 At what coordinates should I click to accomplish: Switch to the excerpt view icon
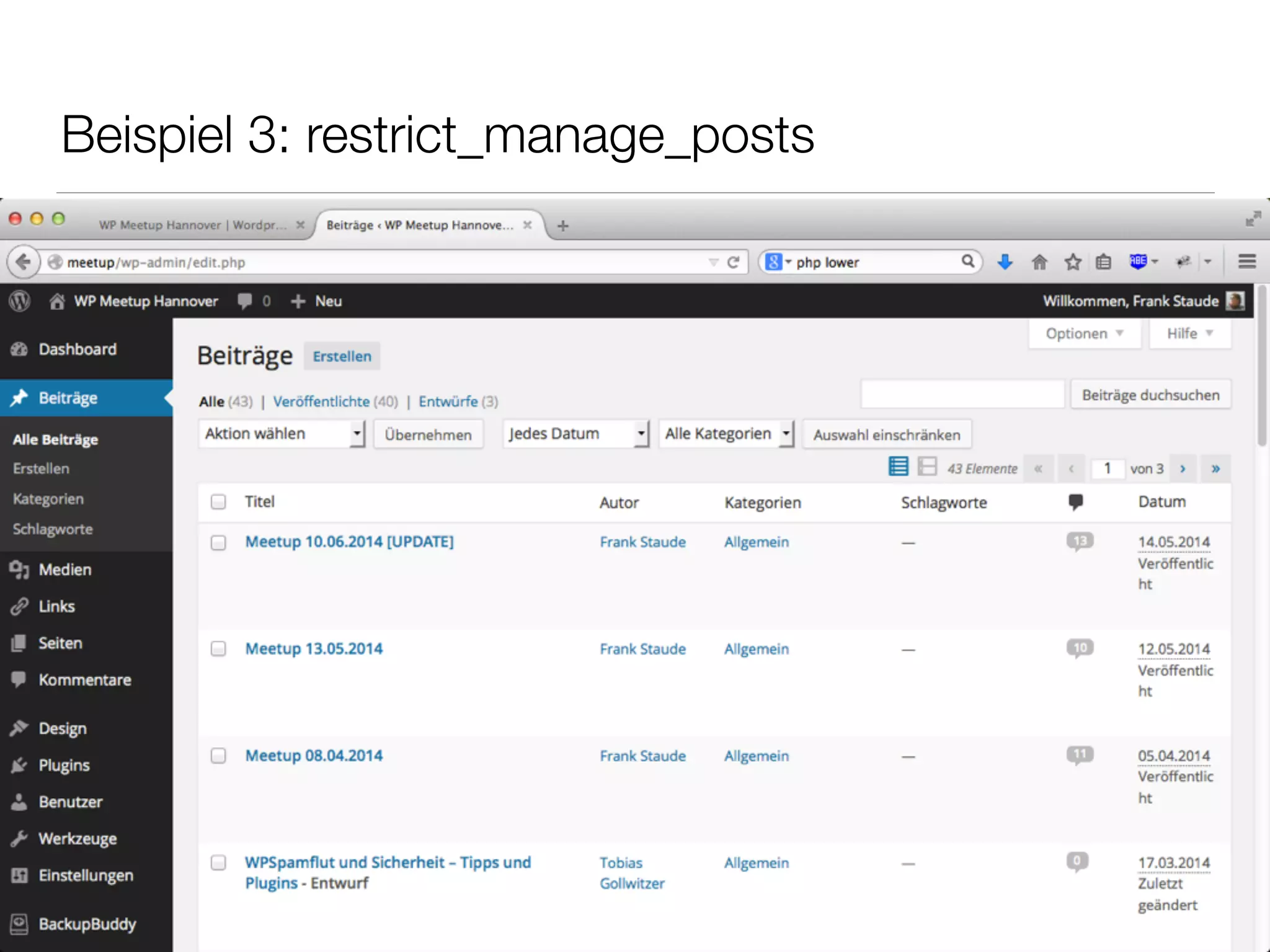tap(927, 466)
